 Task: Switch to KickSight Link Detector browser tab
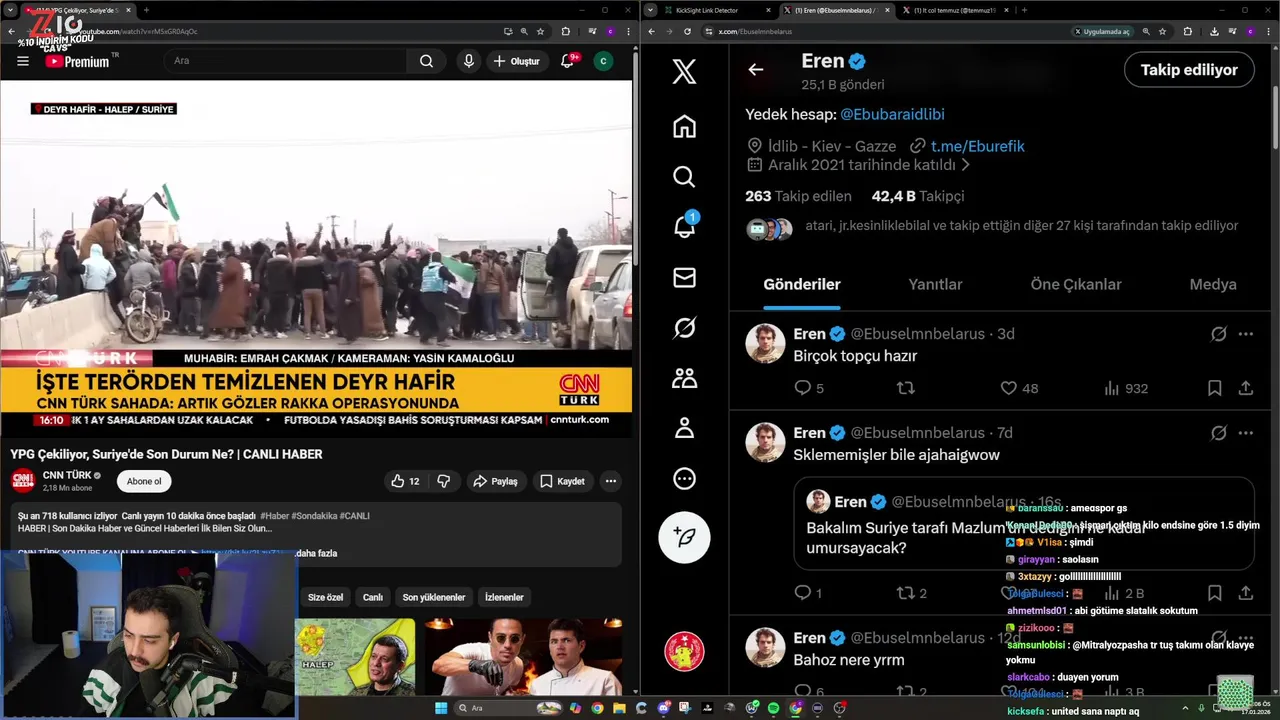pyautogui.click(x=717, y=10)
